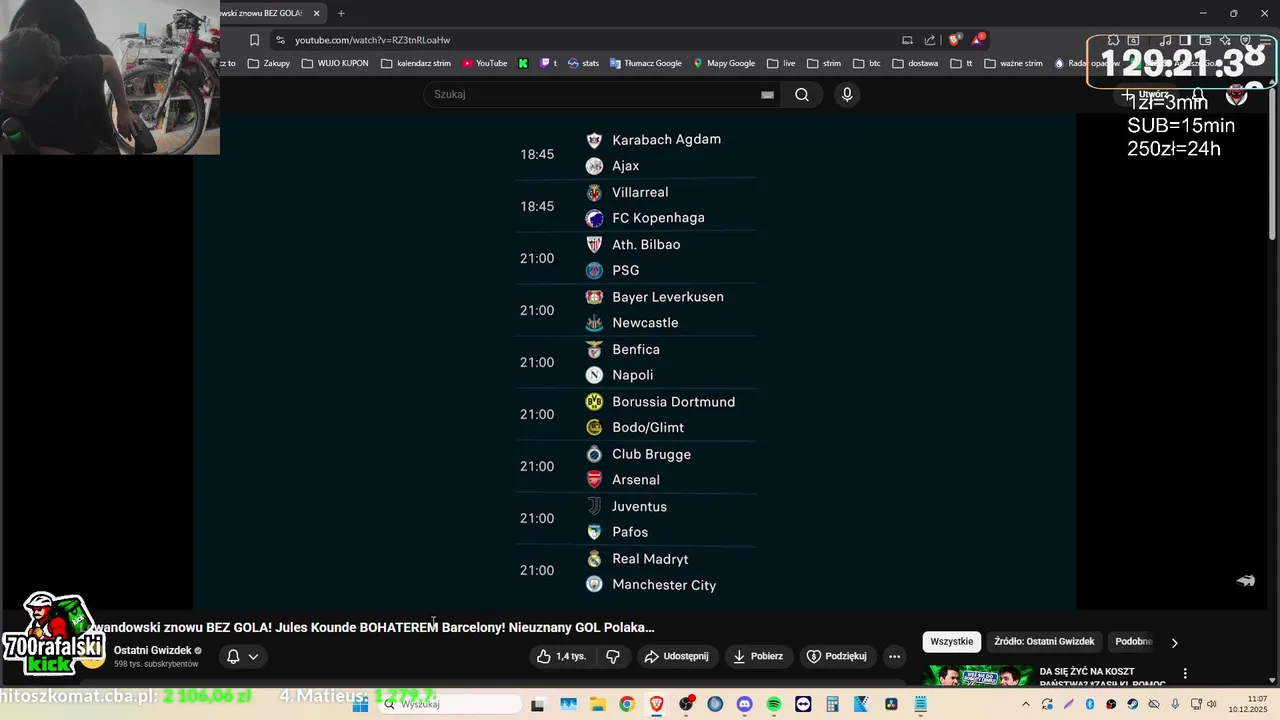1280x720 pixels.
Task: Click the Udostępnij share button
Action: pyautogui.click(x=677, y=656)
